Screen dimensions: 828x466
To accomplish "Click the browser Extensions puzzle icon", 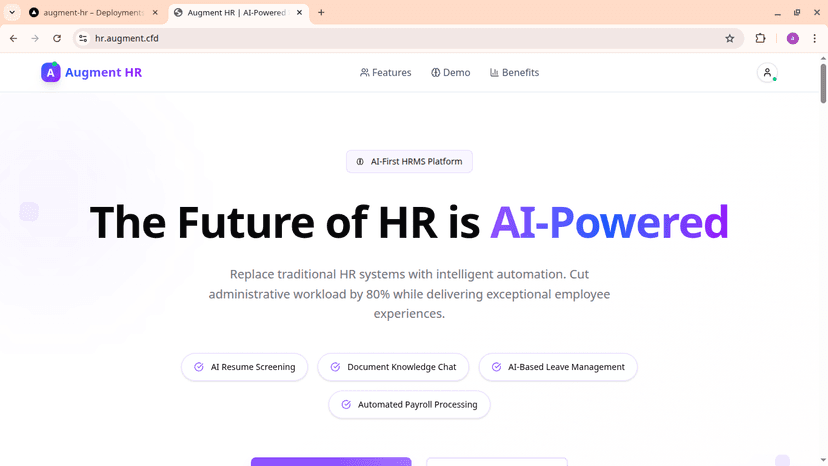I will point(760,38).
